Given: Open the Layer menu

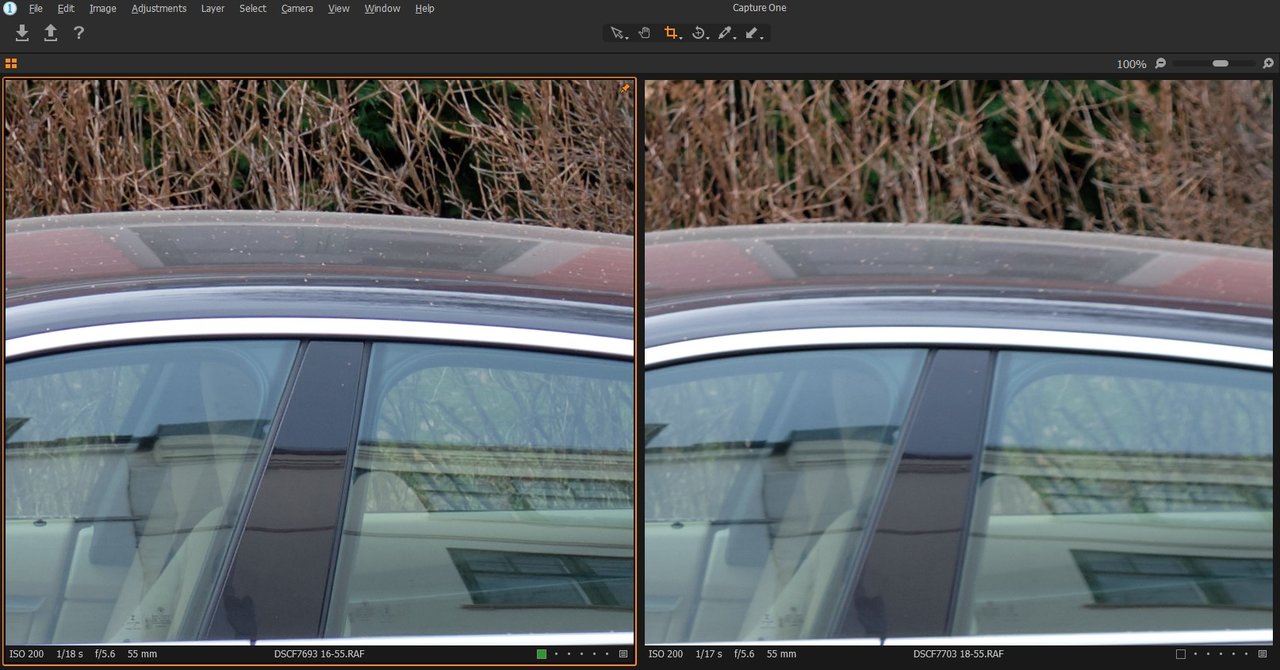Looking at the screenshot, I should (x=213, y=8).
